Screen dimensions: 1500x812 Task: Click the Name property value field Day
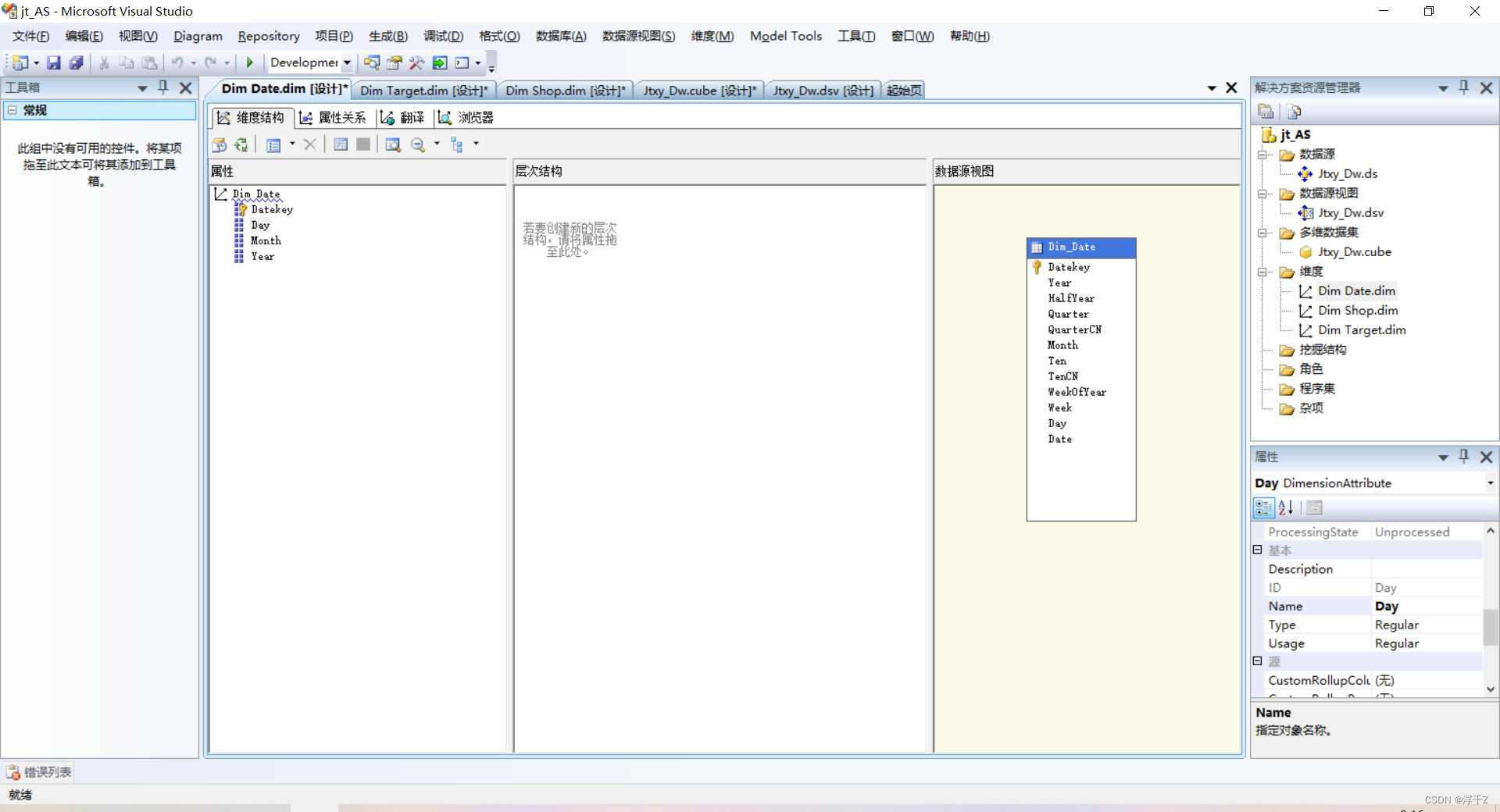coord(1427,607)
